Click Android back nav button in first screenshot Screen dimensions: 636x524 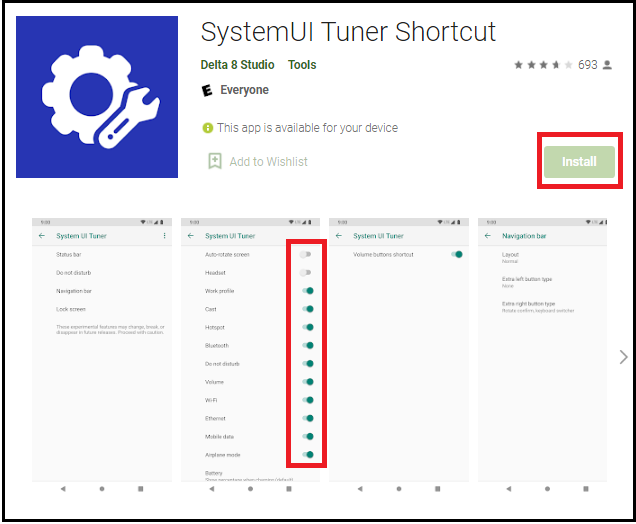pos(63,489)
